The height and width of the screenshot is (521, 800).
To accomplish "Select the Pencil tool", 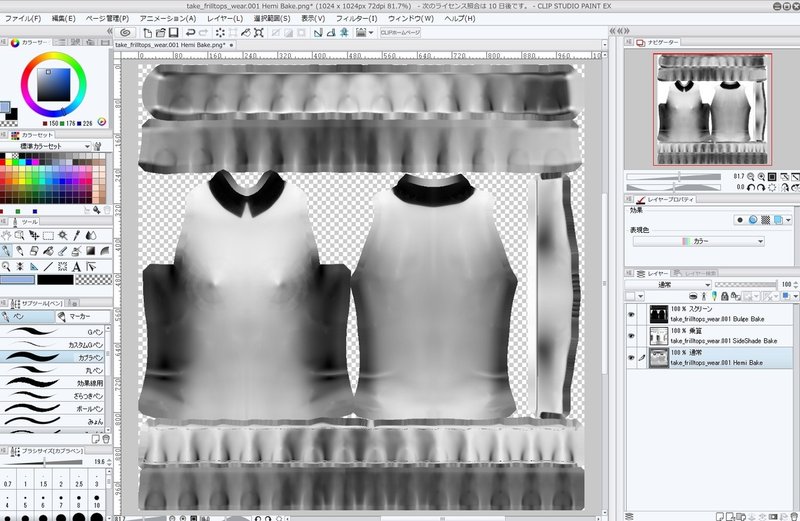I will point(19,251).
